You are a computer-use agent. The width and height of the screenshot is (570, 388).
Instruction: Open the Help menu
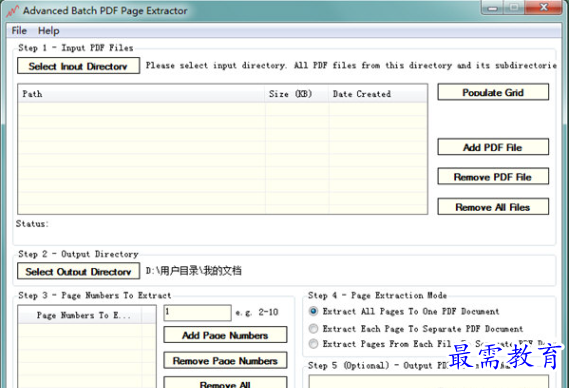49,31
